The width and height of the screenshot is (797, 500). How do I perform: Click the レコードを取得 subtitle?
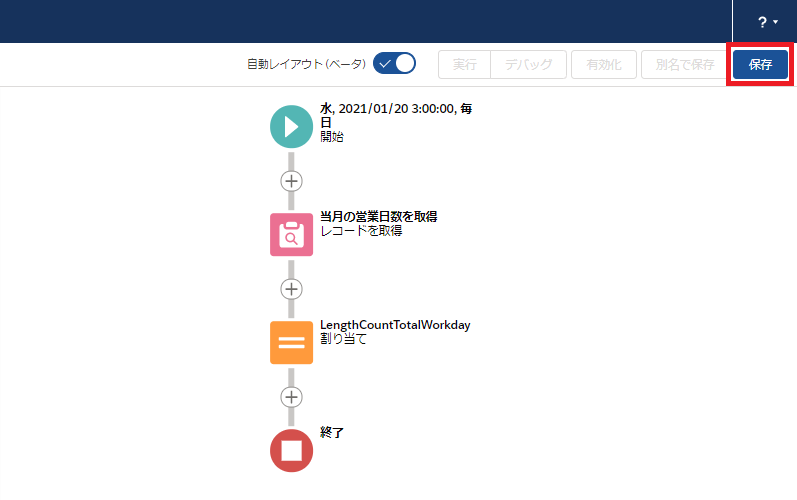361,231
